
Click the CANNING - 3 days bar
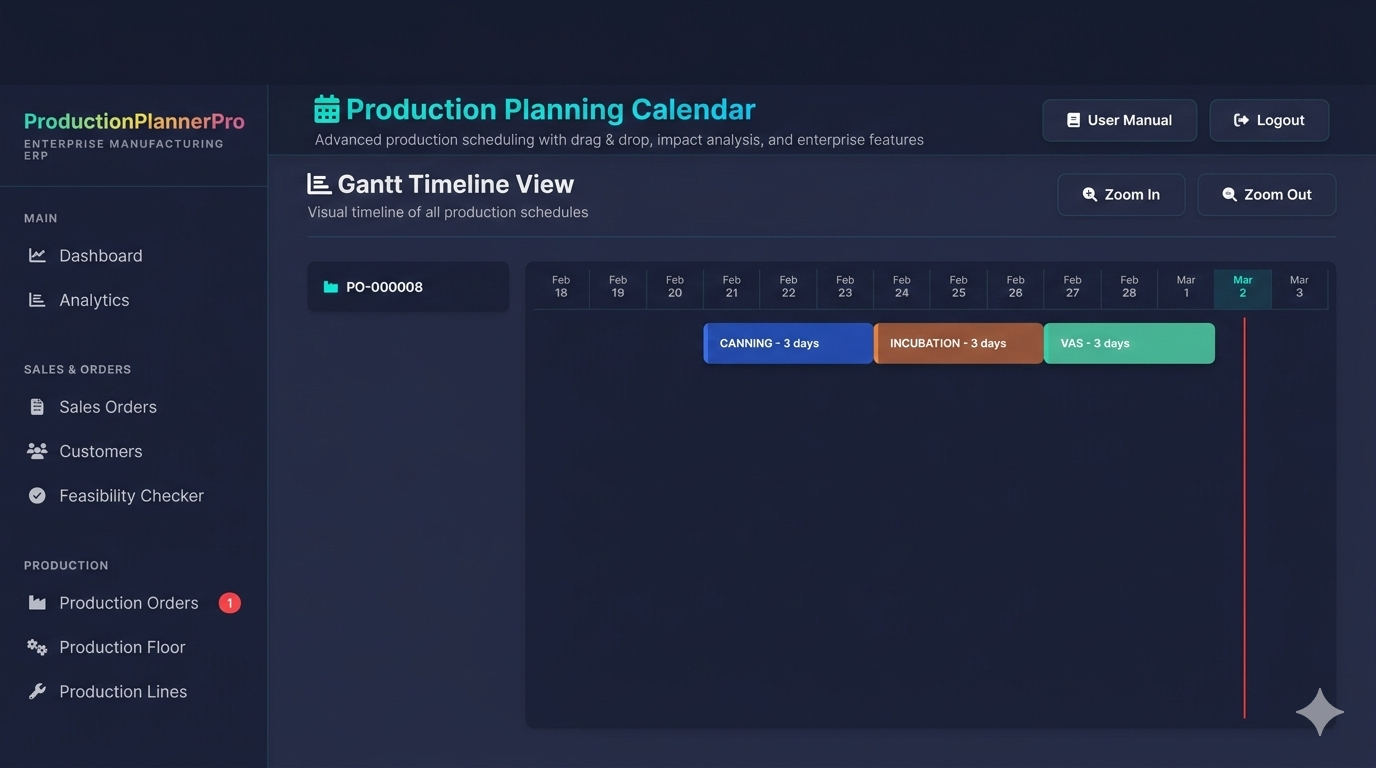coord(787,343)
